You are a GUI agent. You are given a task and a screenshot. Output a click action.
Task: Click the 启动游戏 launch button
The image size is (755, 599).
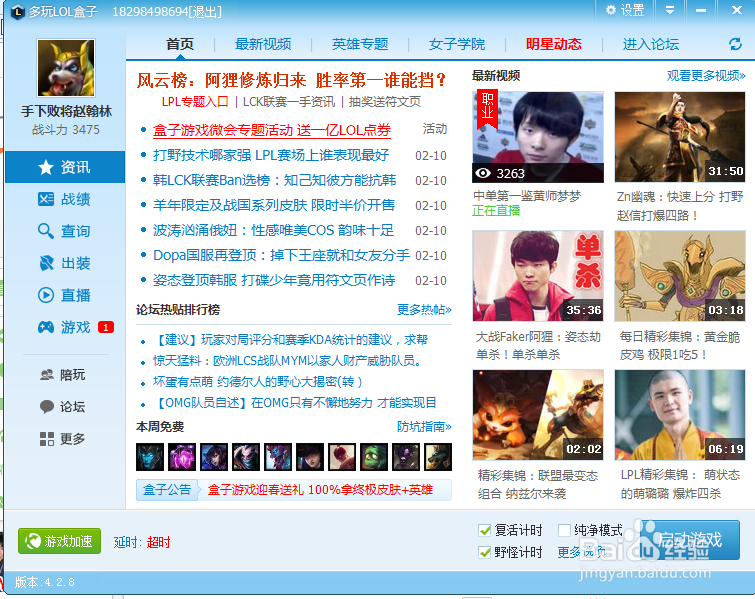(690, 540)
